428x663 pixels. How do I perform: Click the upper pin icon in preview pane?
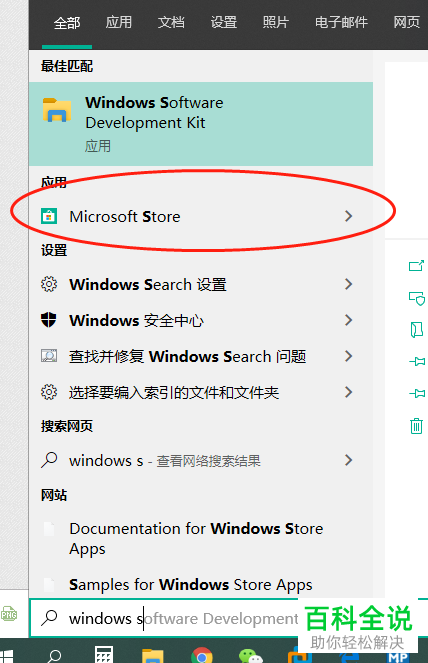tap(417, 362)
